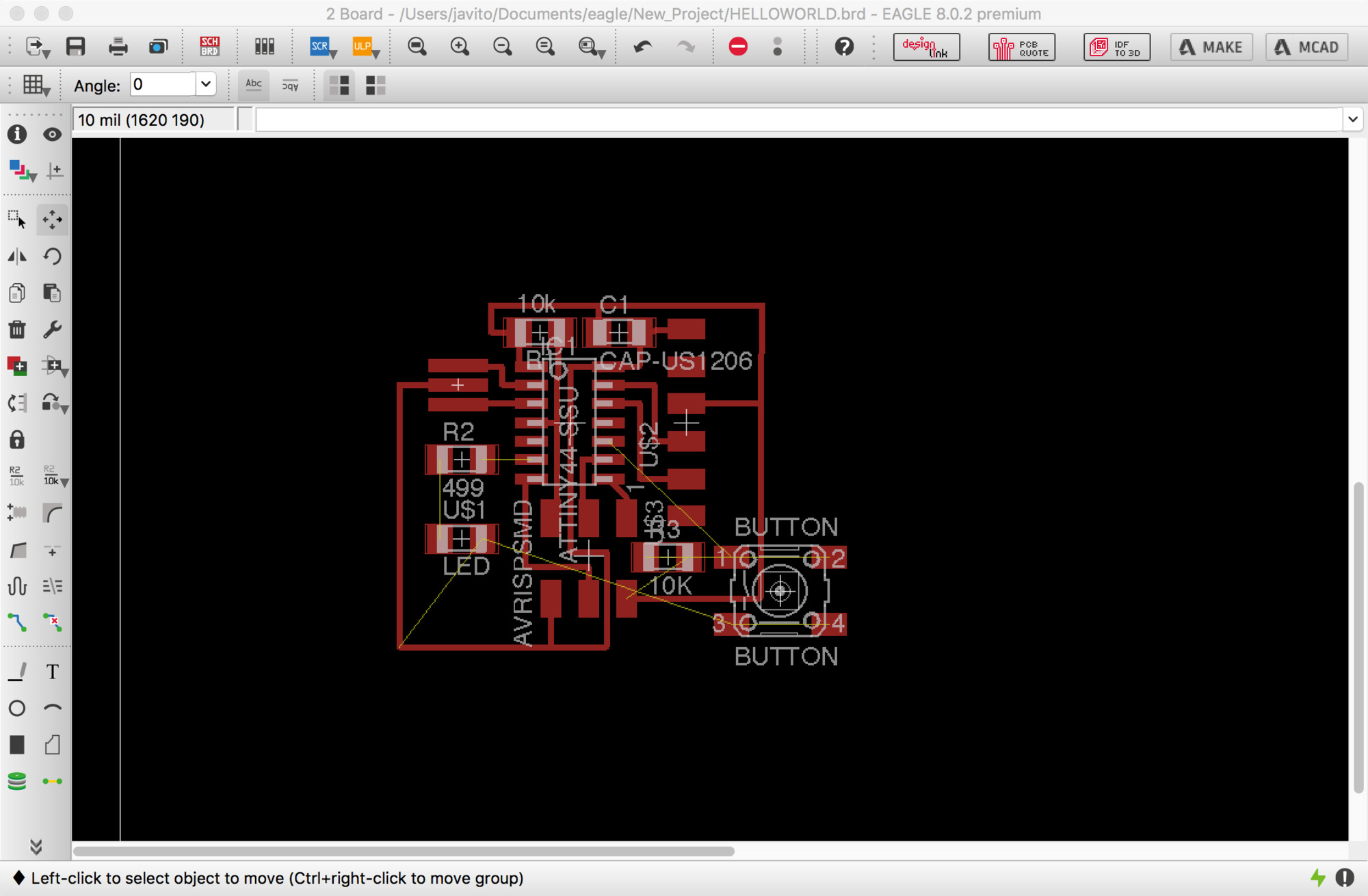Click the Print icon
Screen dimensions: 1368x896
coord(118,47)
